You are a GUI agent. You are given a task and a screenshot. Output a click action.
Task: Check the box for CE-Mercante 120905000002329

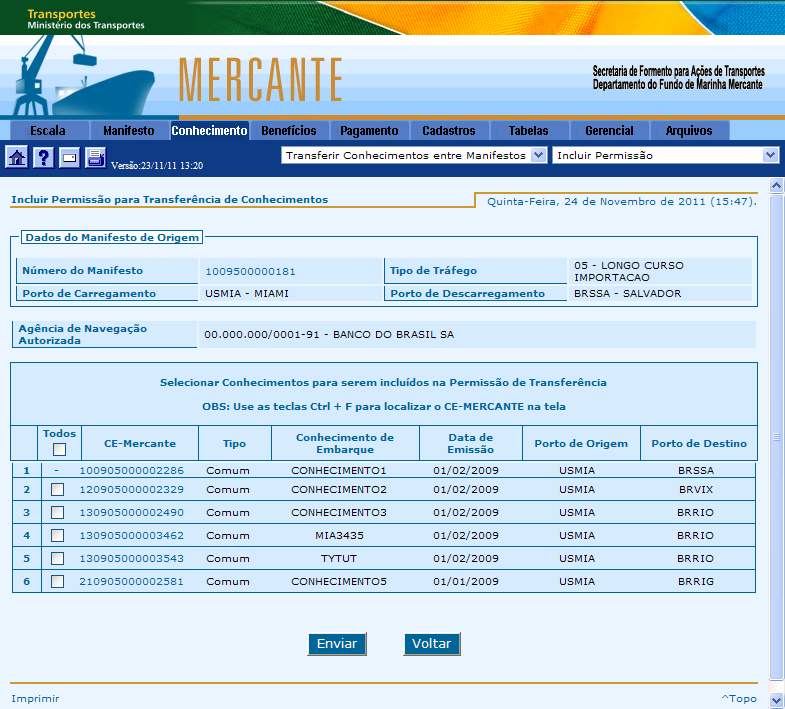coord(58,489)
